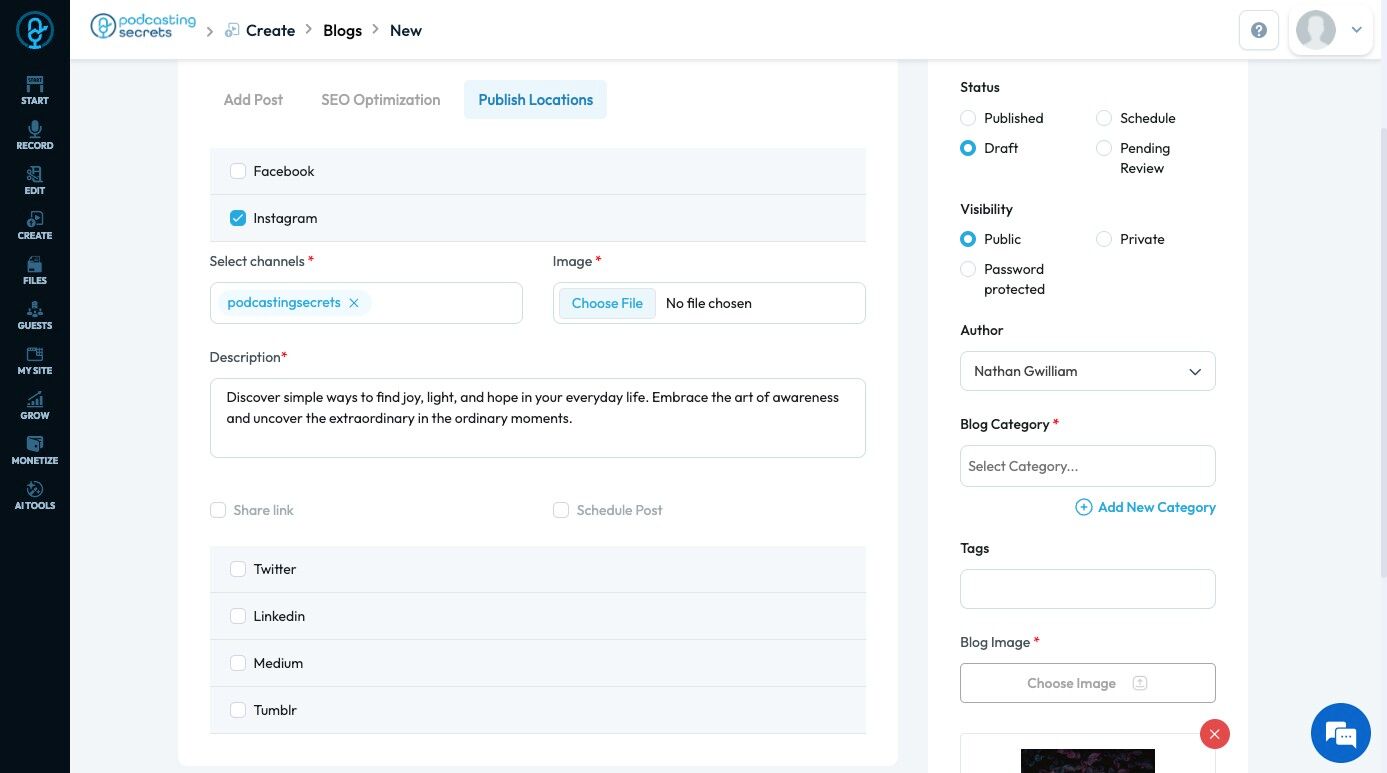The image size is (1387, 773).
Task: Tick the Share link checkbox
Action: [218, 510]
